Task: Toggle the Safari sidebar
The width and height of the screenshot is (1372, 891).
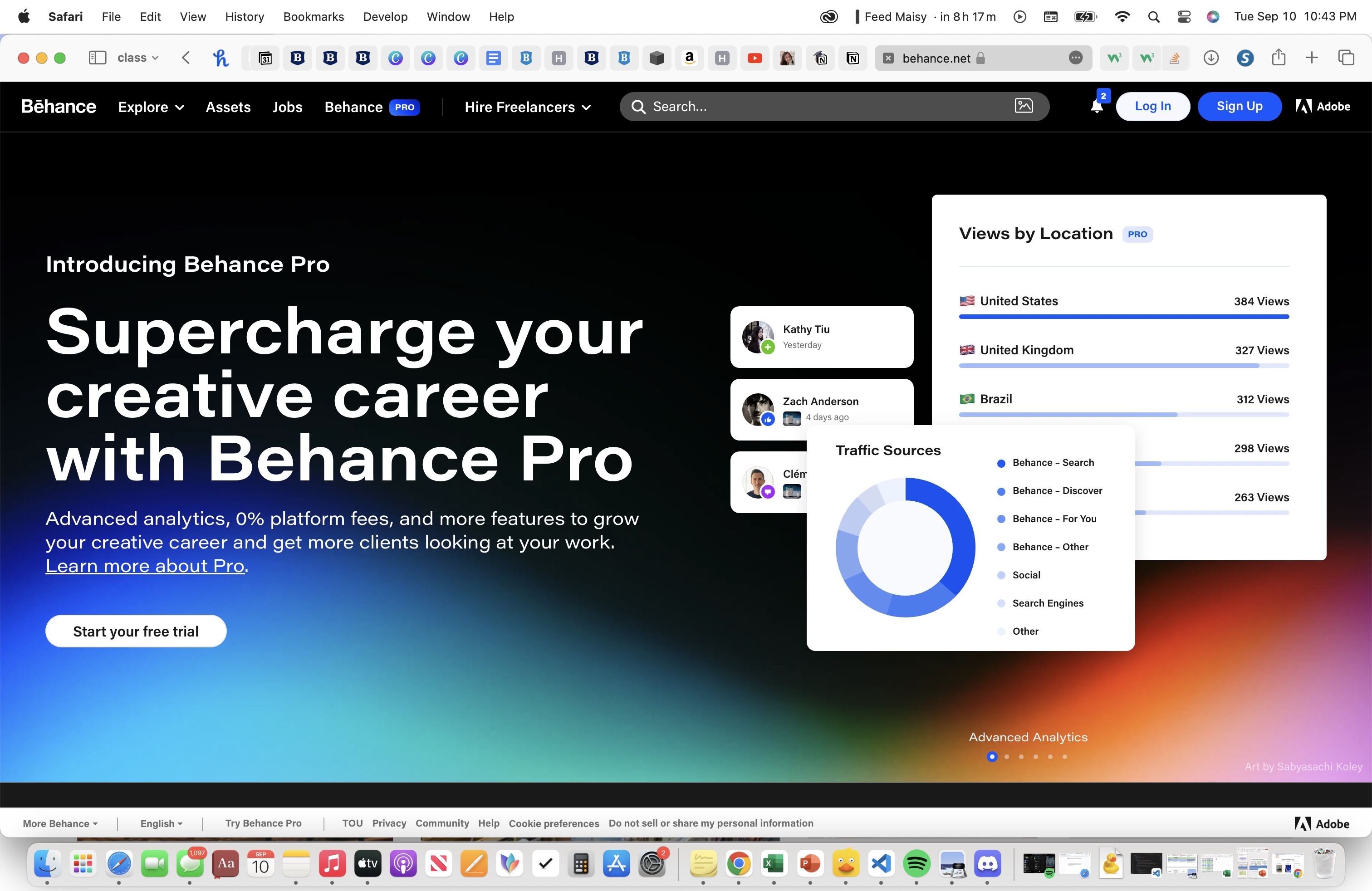Action: pos(98,58)
